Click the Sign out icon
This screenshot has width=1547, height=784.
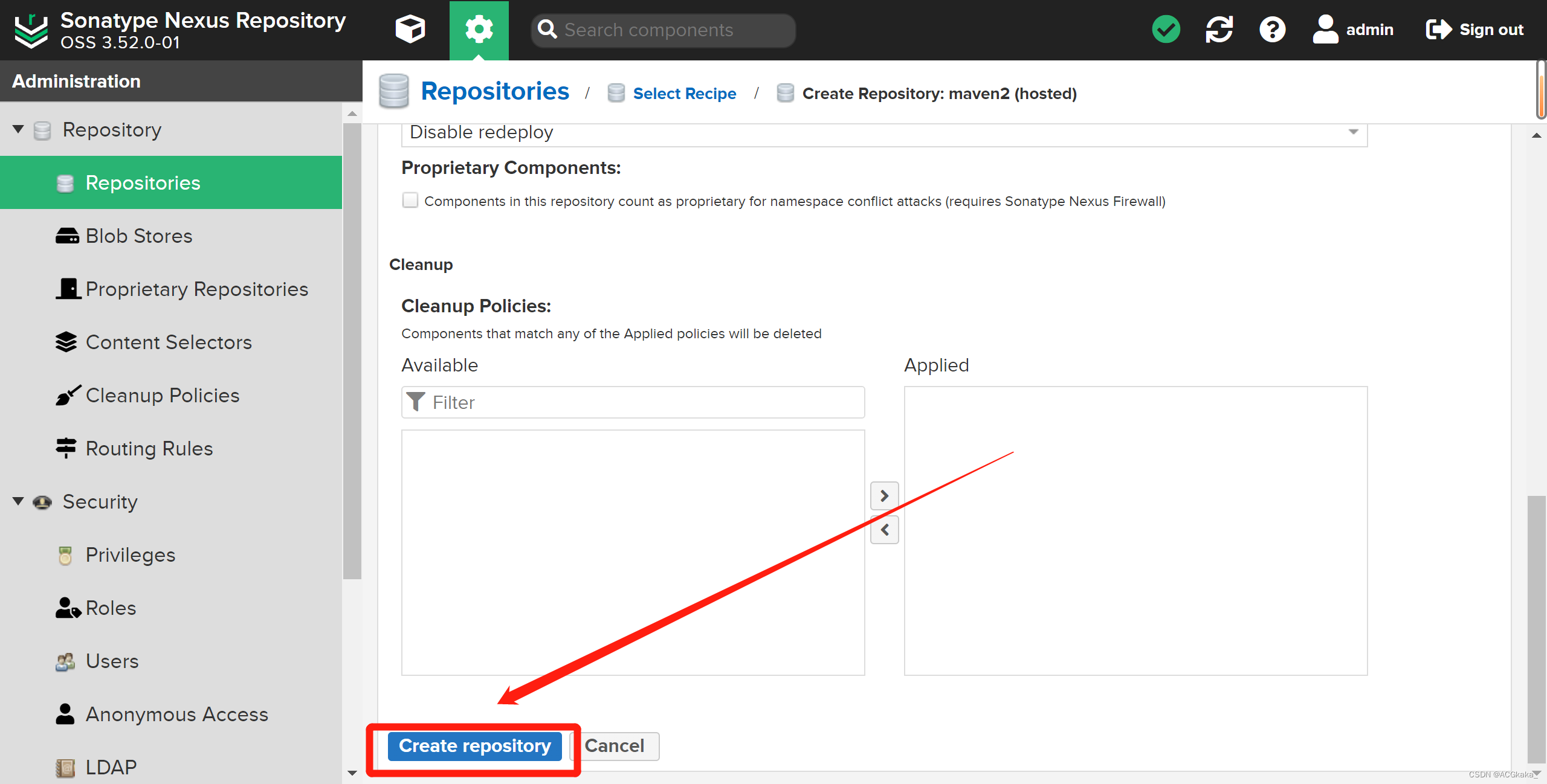pyautogui.click(x=1438, y=29)
